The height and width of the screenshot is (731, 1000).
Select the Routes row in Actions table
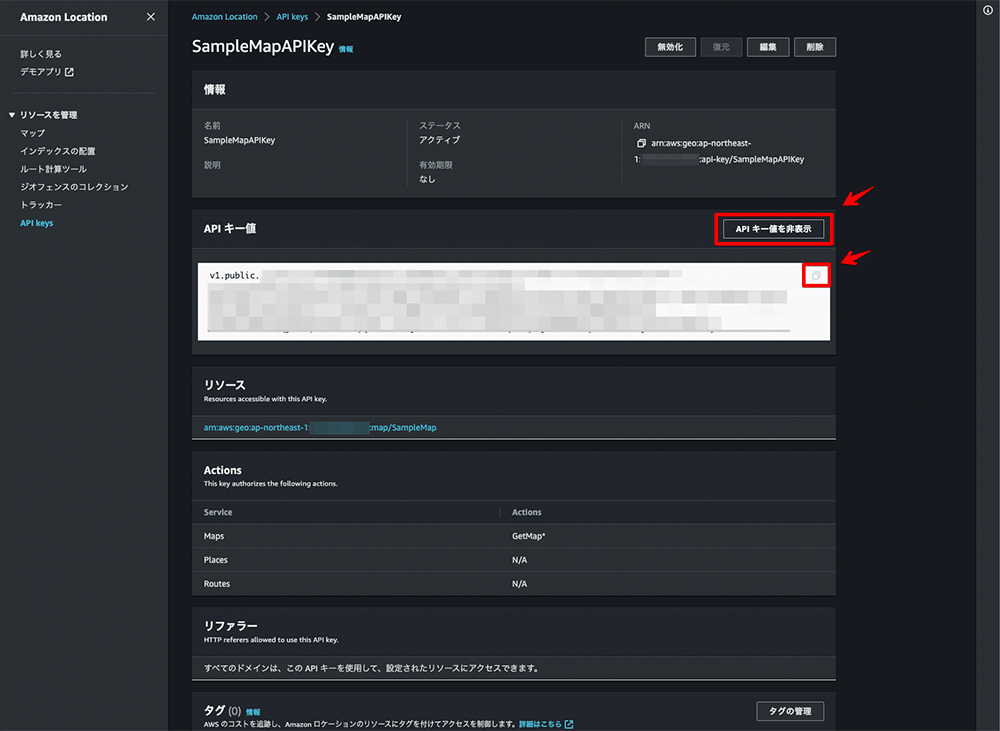pos(513,584)
